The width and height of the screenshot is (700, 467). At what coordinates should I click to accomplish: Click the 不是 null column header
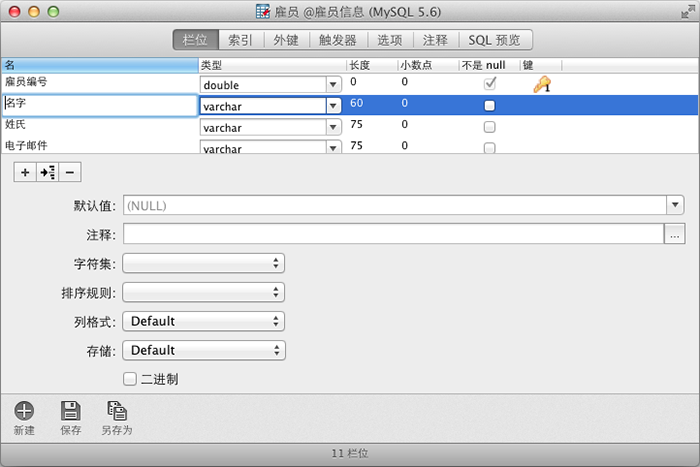pos(489,65)
